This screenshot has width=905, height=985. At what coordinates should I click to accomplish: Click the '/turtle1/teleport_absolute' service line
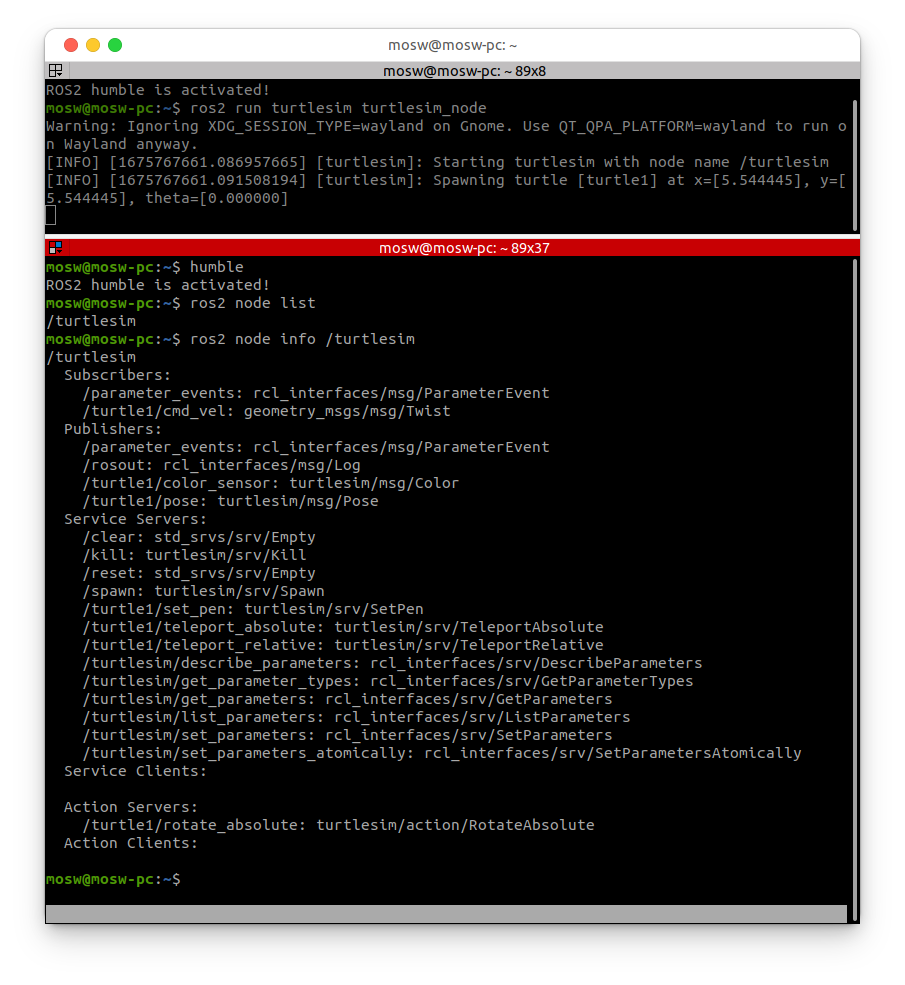pos(343,628)
